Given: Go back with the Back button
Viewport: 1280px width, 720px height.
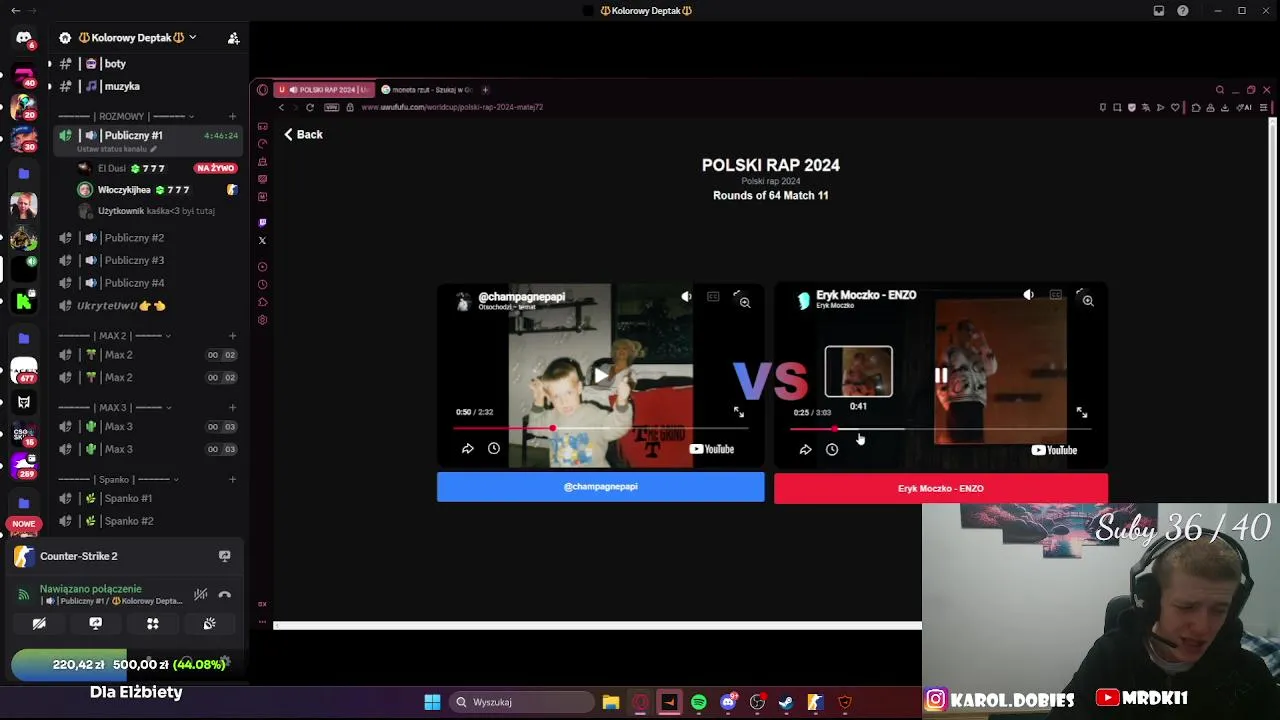Looking at the screenshot, I should 303,134.
